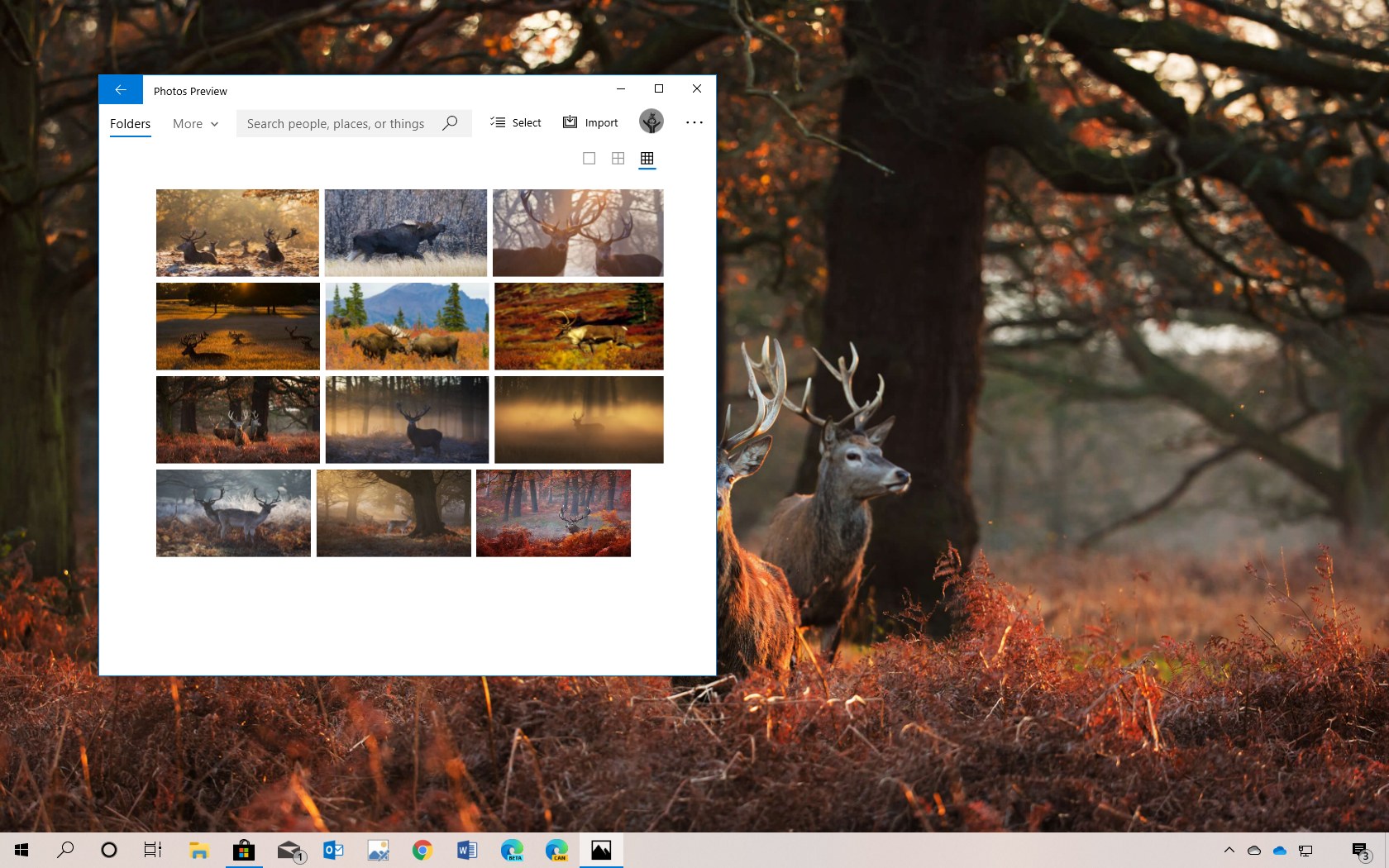Switch to the active Photos taskbar icon
The image size is (1389, 868).
coord(601,850)
